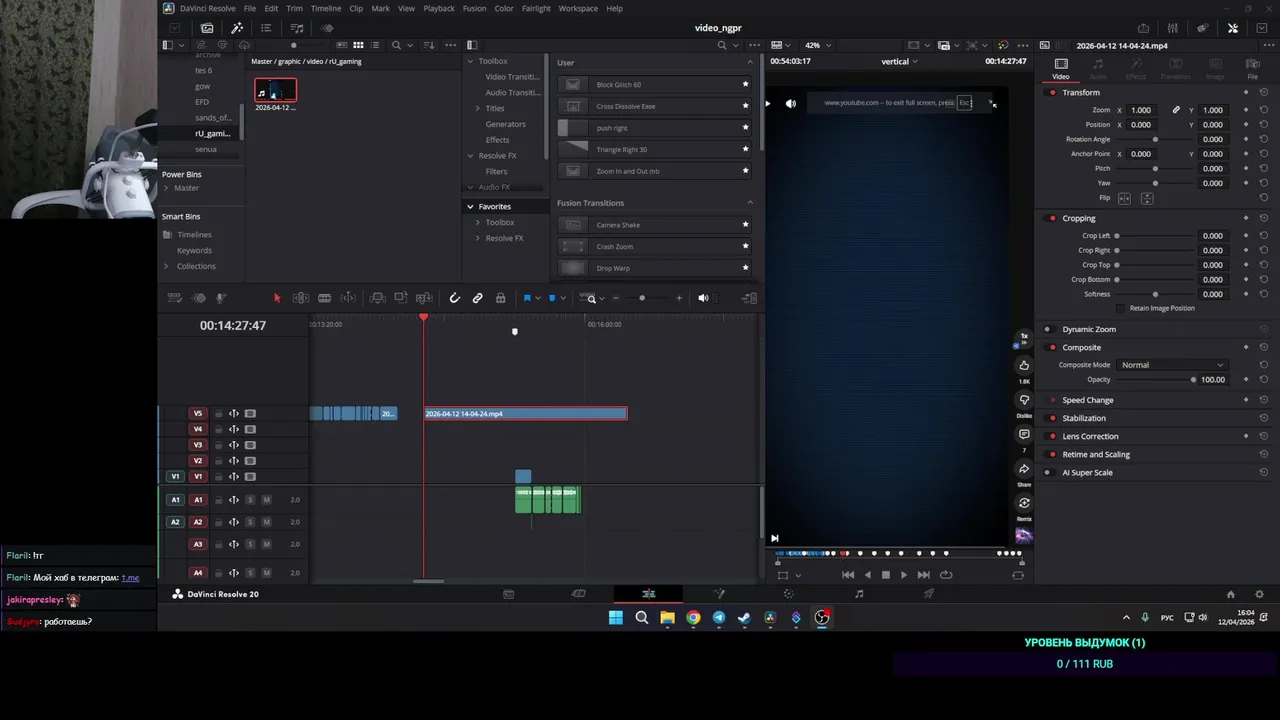The image size is (1280, 720).
Task: Open the Edit Index list icon
Action: (x=267, y=28)
